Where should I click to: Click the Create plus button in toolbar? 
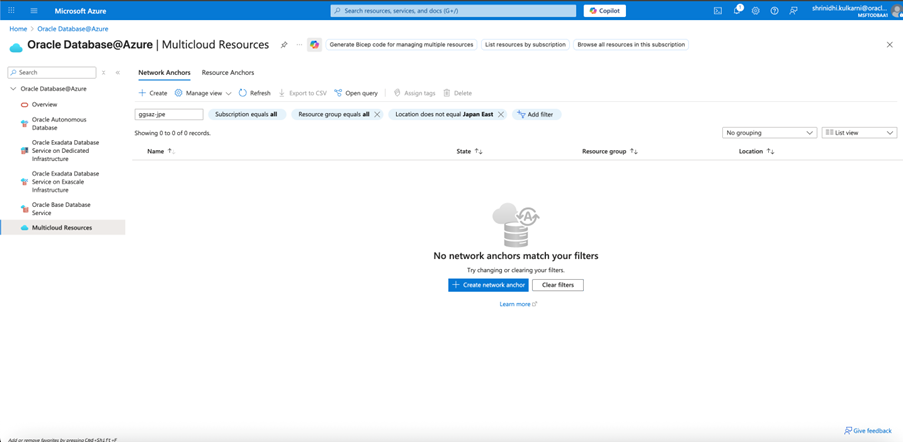(x=153, y=93)
